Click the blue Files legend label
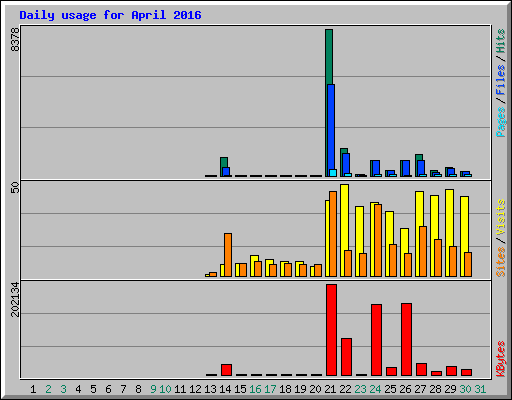512x400 pixels. (500, 80)
